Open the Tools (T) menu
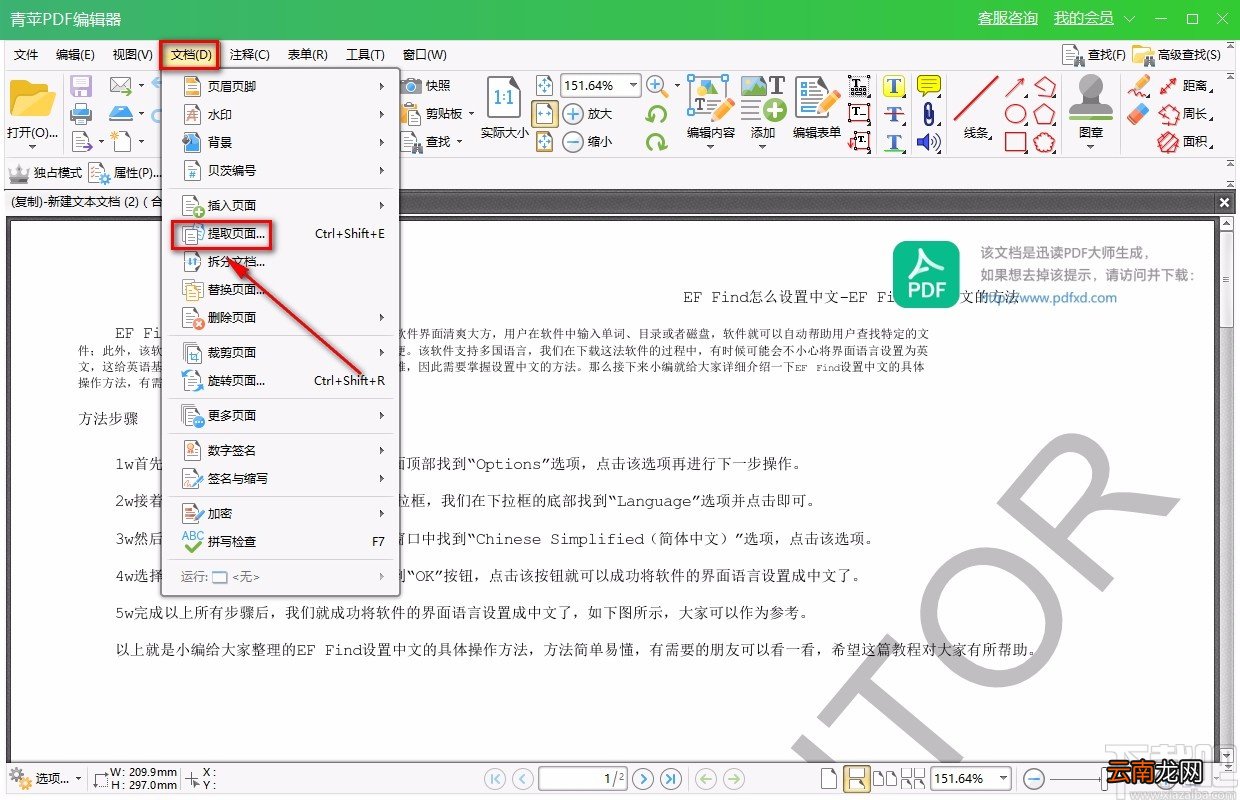Viewport: 1240px width, 800px height. click(365, 55)
